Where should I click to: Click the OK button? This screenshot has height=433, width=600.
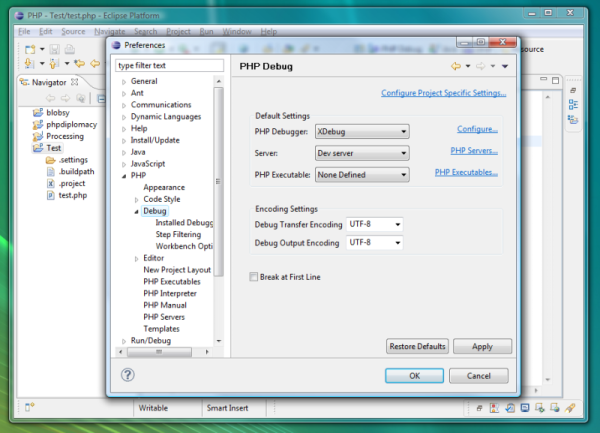click(414, 376)
